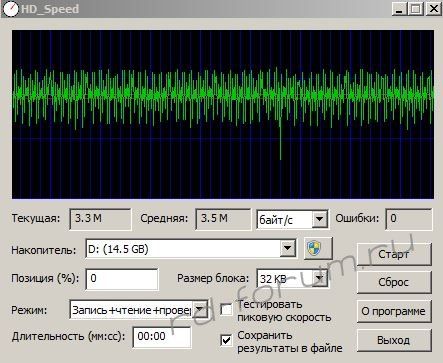Click the Длительность (мм:сс) field

(162, 337)
